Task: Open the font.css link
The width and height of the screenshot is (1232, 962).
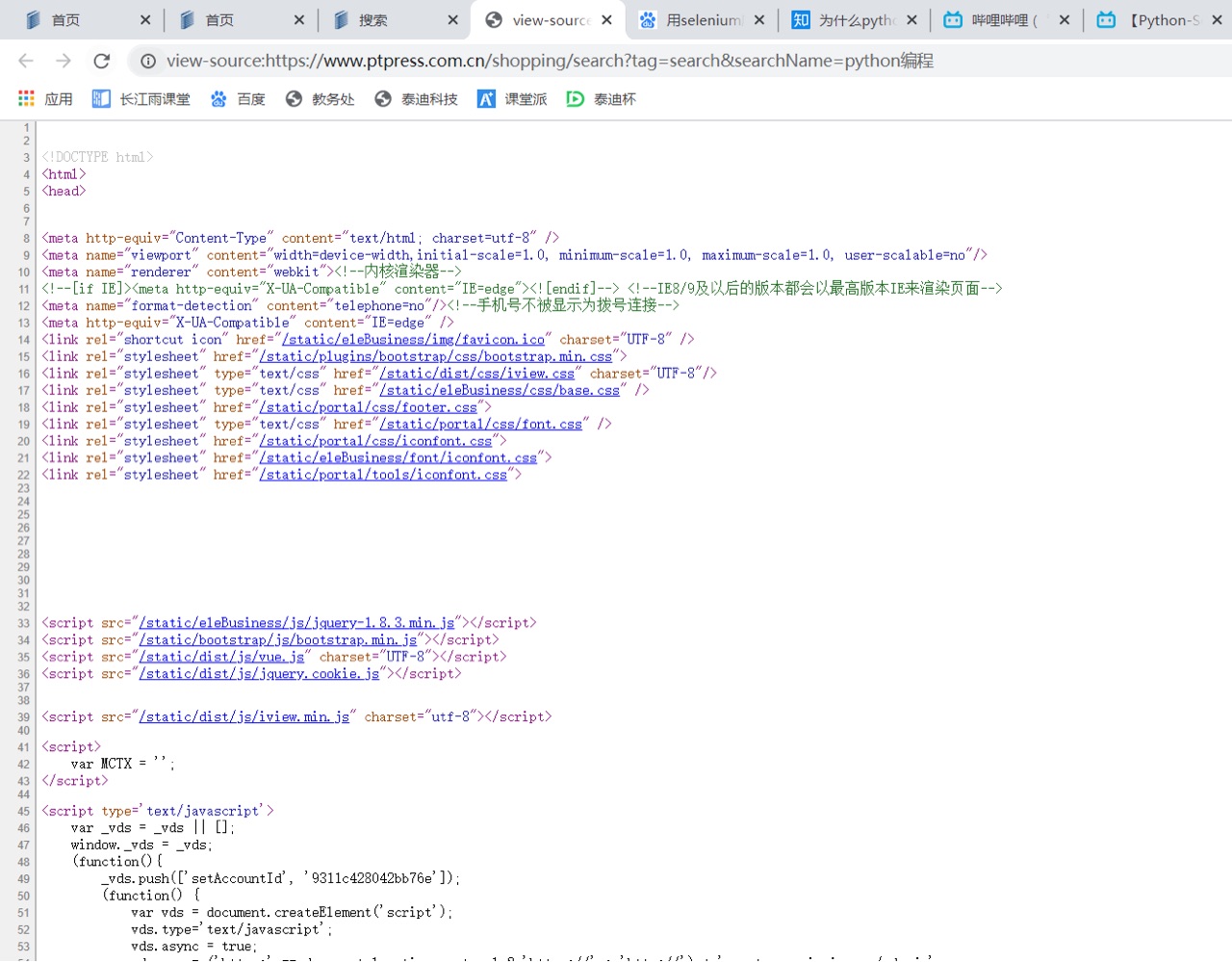Action: pyautogui.click(x=480, y=424)
